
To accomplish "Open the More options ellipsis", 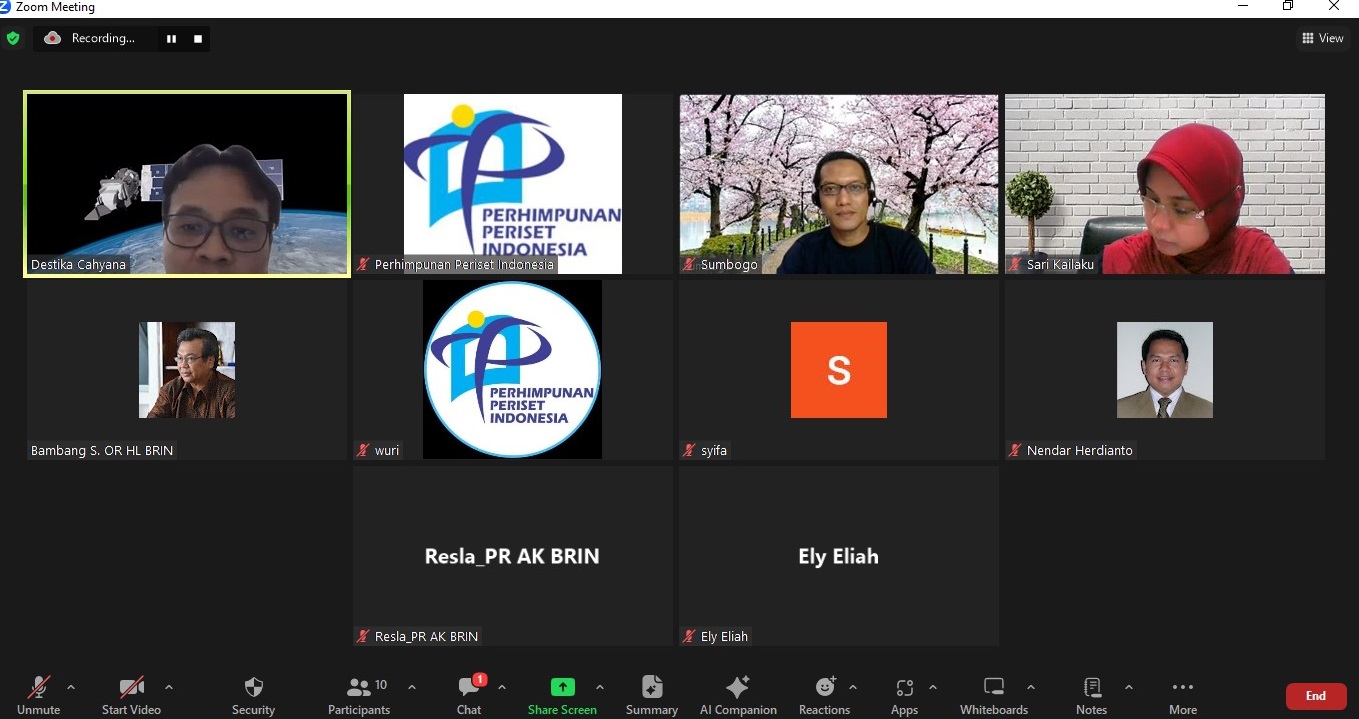I will [x=1183, y=687].
